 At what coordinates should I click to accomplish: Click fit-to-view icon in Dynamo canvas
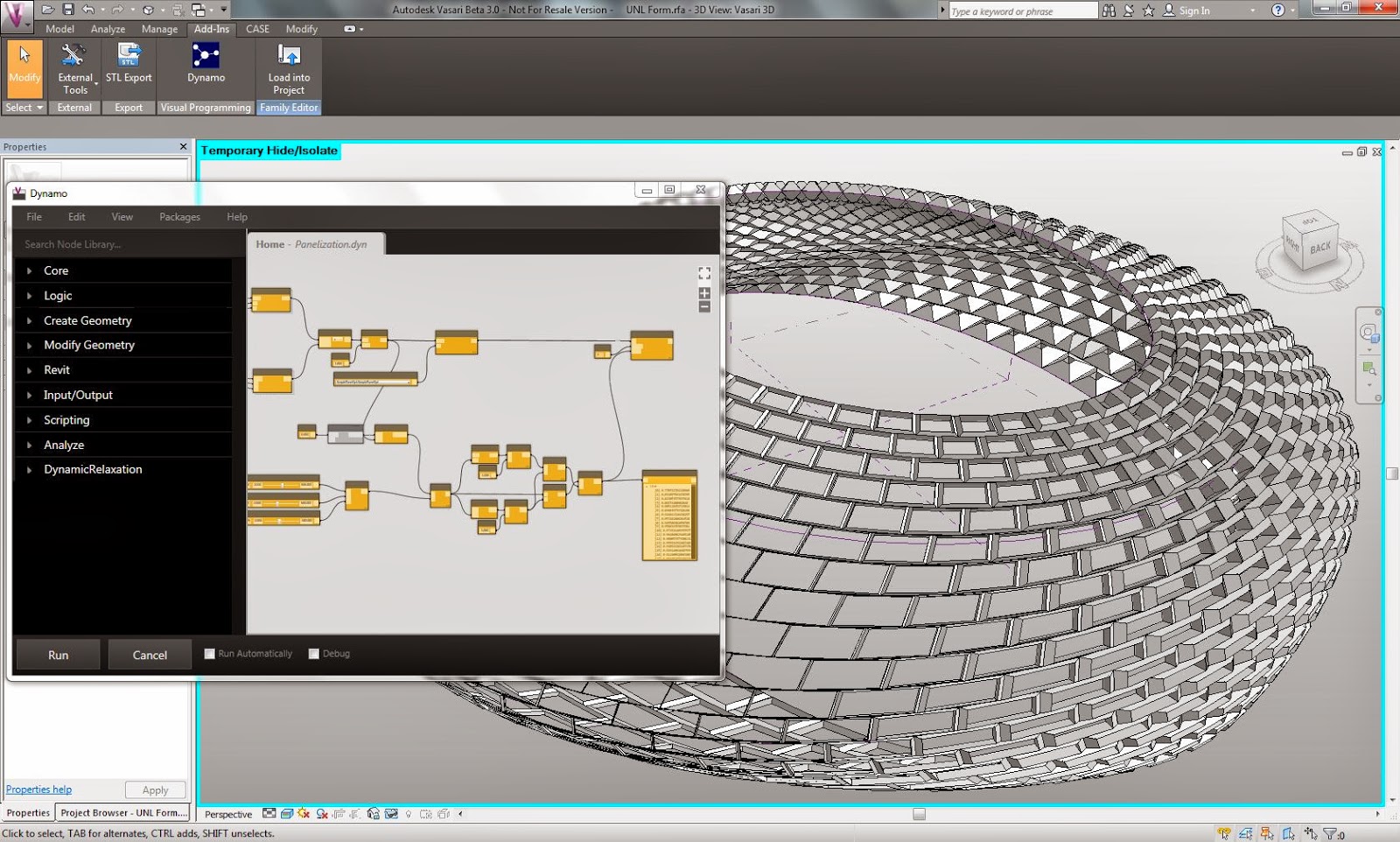(x=704, y=274)
